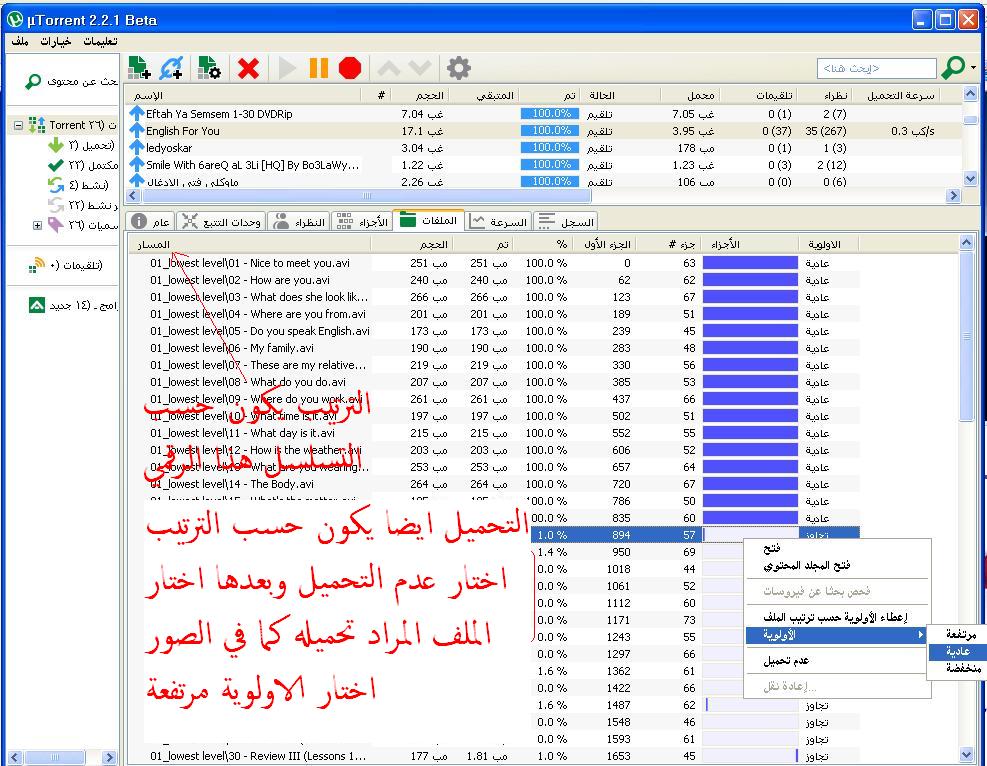Stop the torrent using the red stop icon
The height and width of the screenshot is (766, 987).
click(x=349, y=68)
